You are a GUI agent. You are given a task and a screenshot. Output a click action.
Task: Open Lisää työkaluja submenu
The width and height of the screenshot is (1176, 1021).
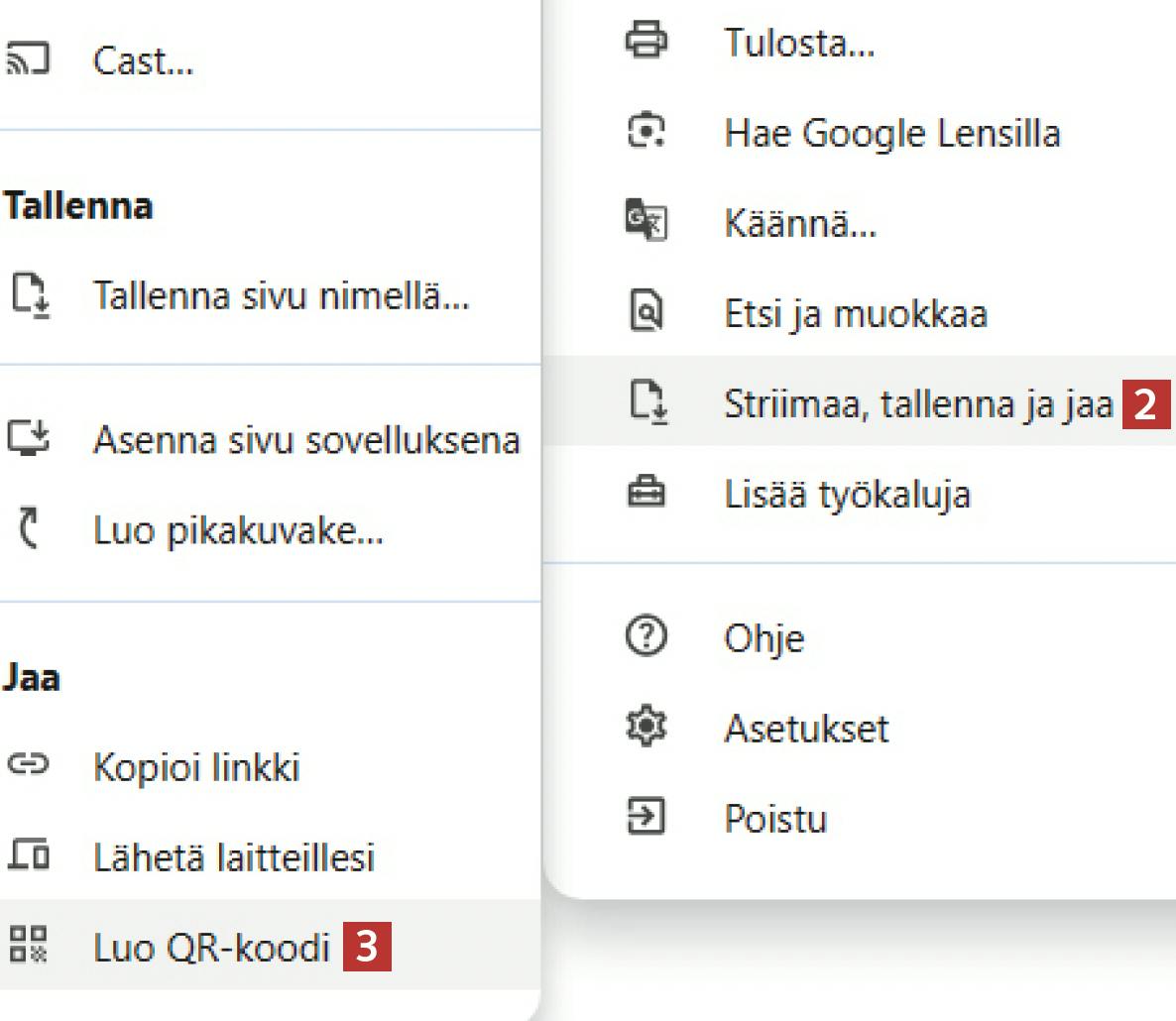click(847, 494)
